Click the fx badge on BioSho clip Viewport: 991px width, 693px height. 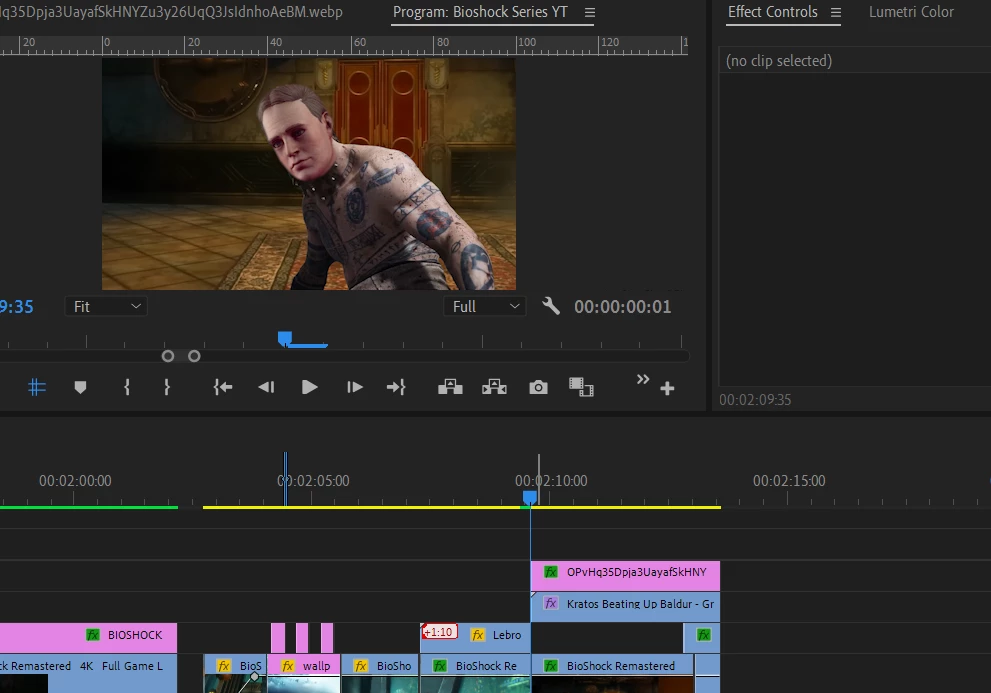(x=361, y=666)
